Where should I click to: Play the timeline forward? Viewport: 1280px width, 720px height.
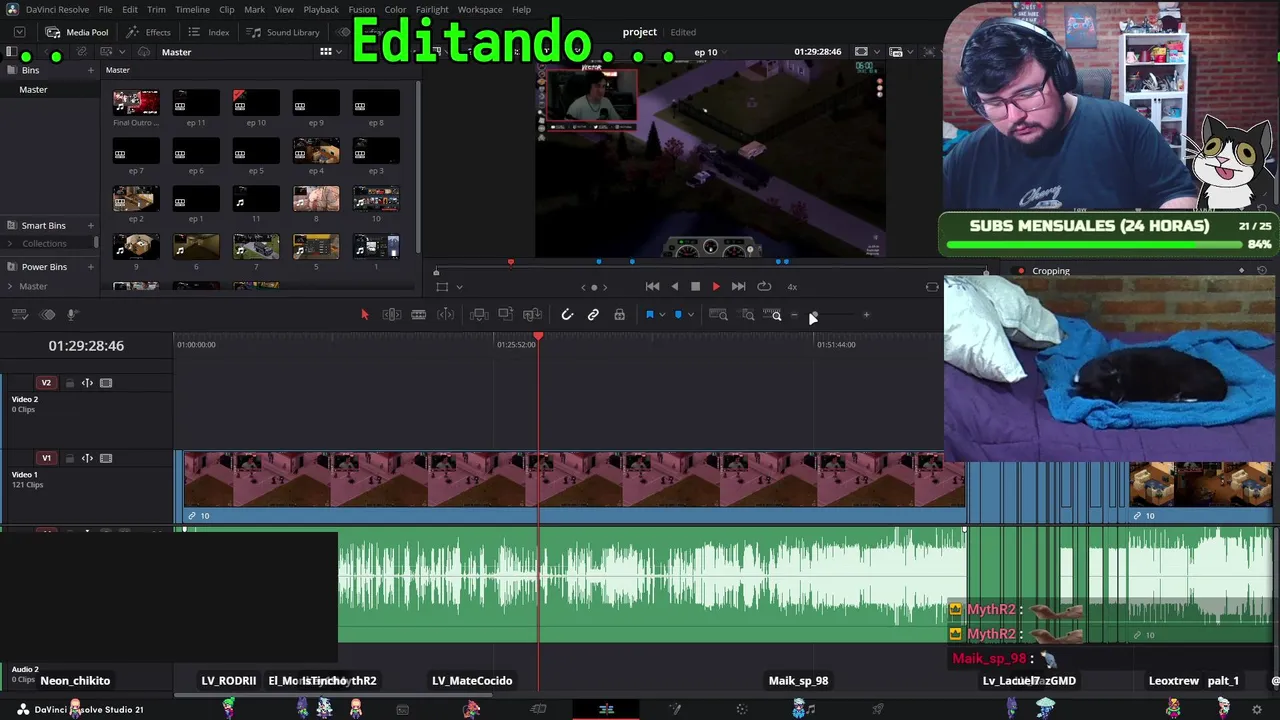coord(716,287)
